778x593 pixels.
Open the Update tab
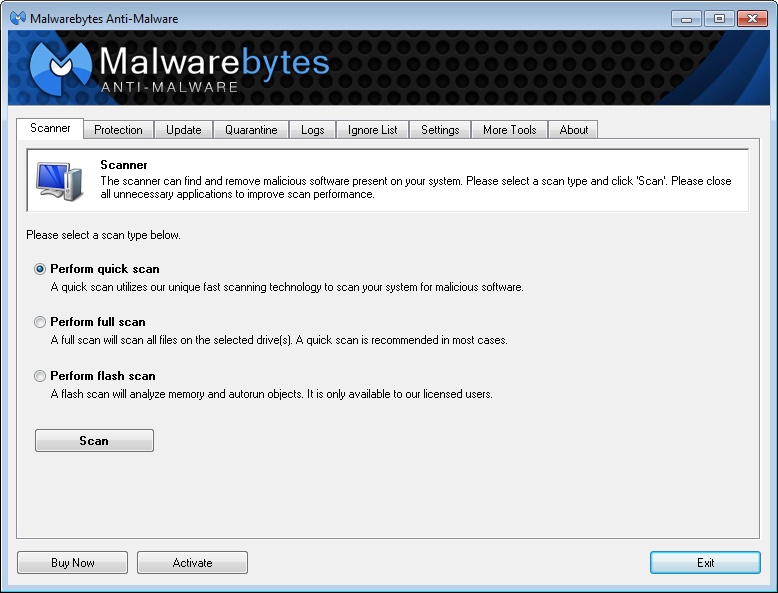(184, 130)
